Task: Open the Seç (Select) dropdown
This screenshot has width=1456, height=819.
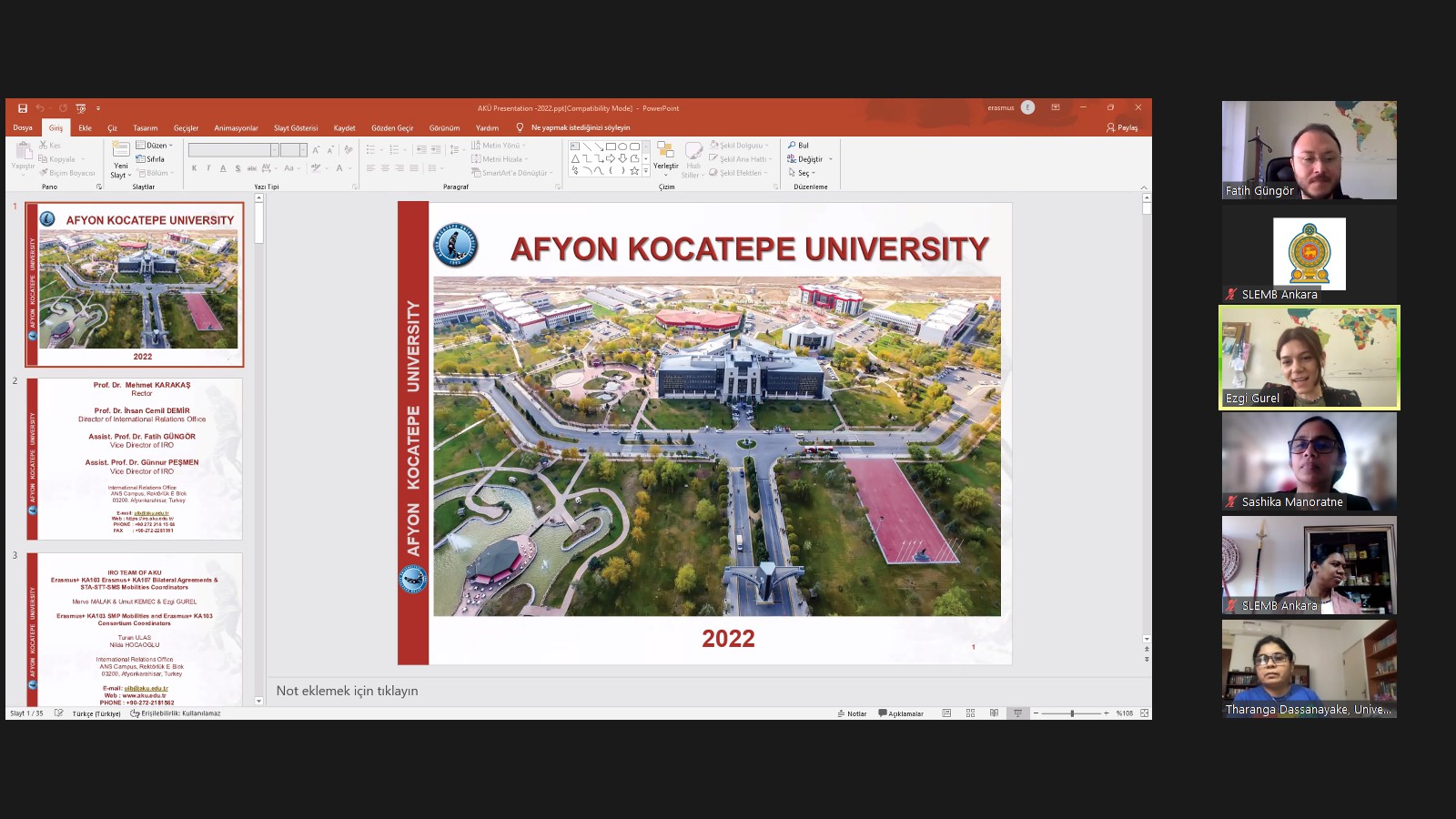Action: click(x=802, y=173)
